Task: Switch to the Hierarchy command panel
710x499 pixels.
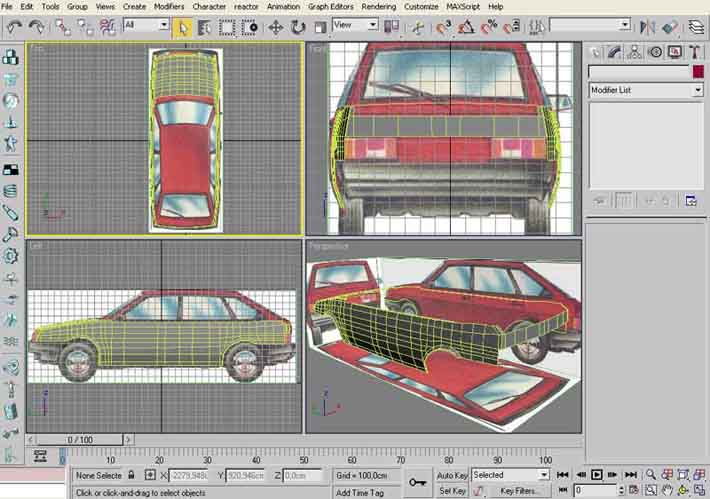Action: (x=634, y=51)
